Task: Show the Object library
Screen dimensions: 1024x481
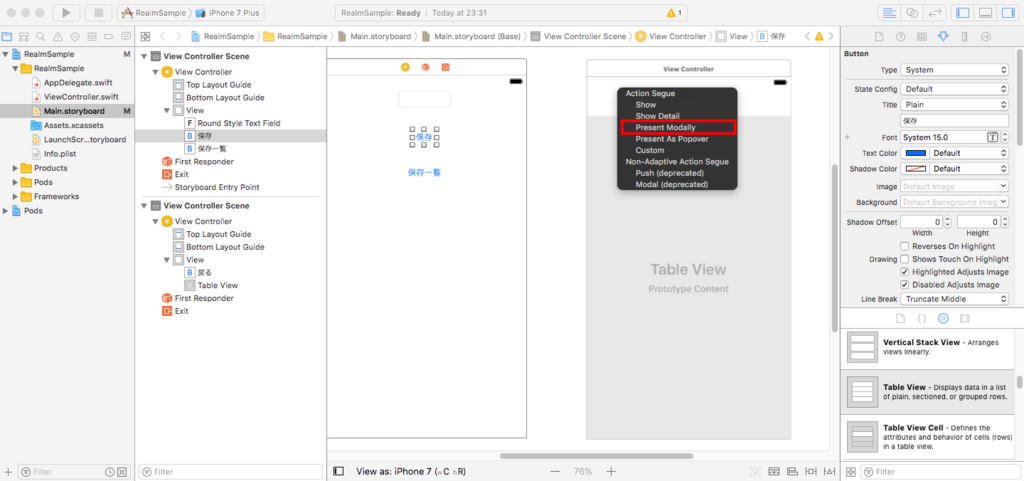Action: (943, 318)
